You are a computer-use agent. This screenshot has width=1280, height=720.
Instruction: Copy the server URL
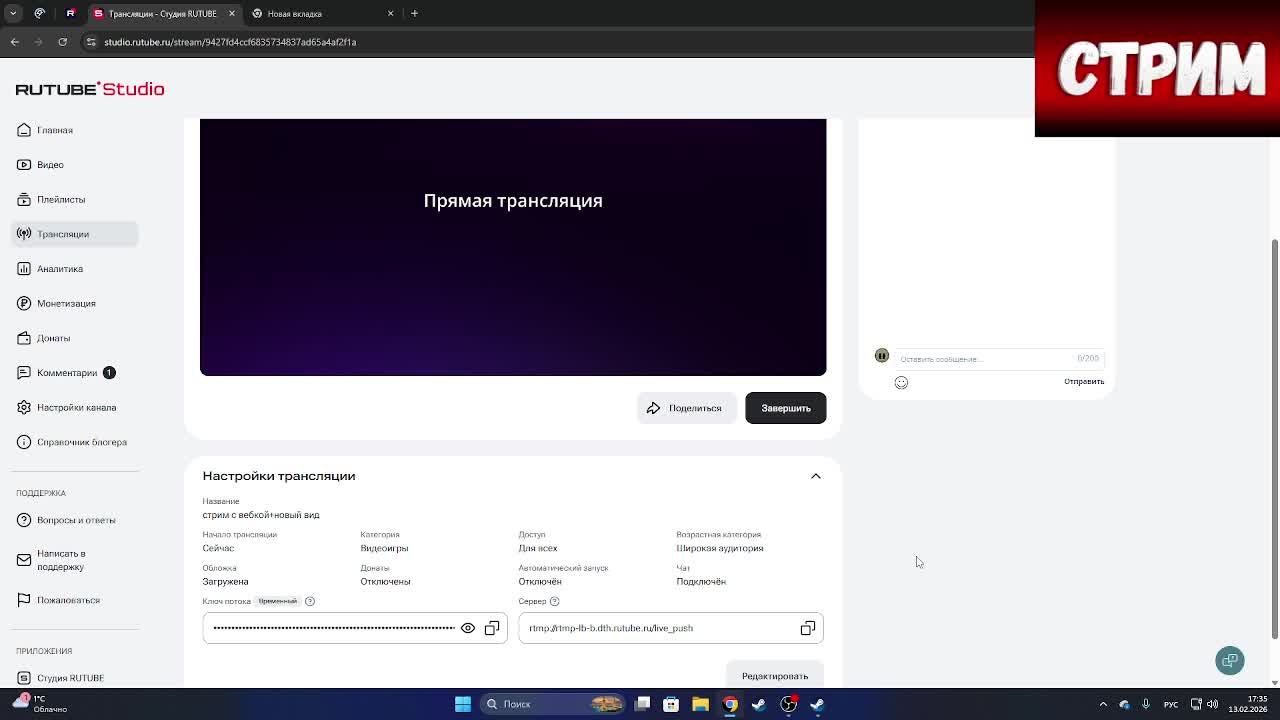808,628
